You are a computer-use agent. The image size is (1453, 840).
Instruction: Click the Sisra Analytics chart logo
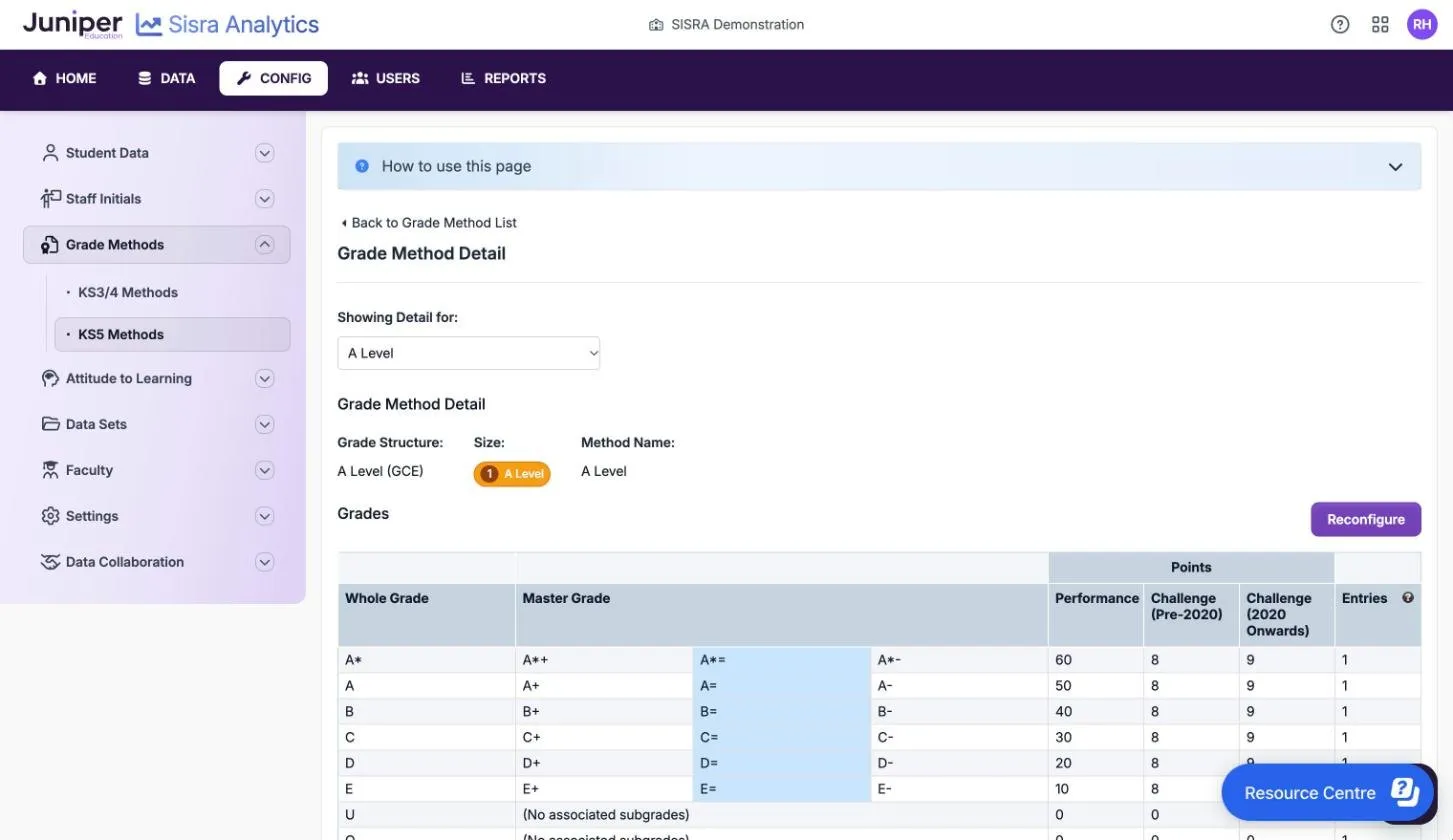[x=149, y=25]
